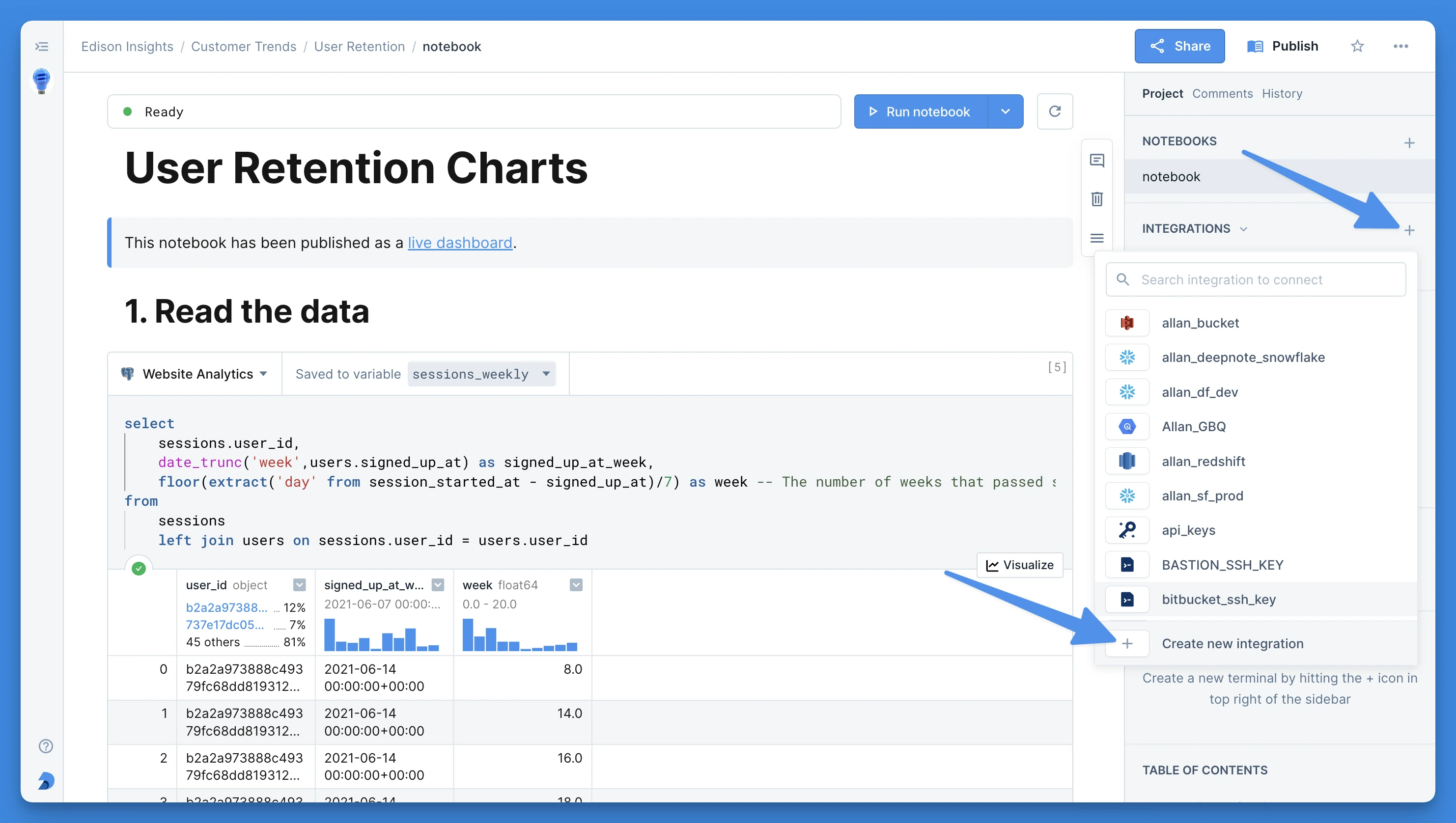The image size is (1456, 823).
Task: Open Run notebook dropdown arrow
Action: (x=1006, y=111)
